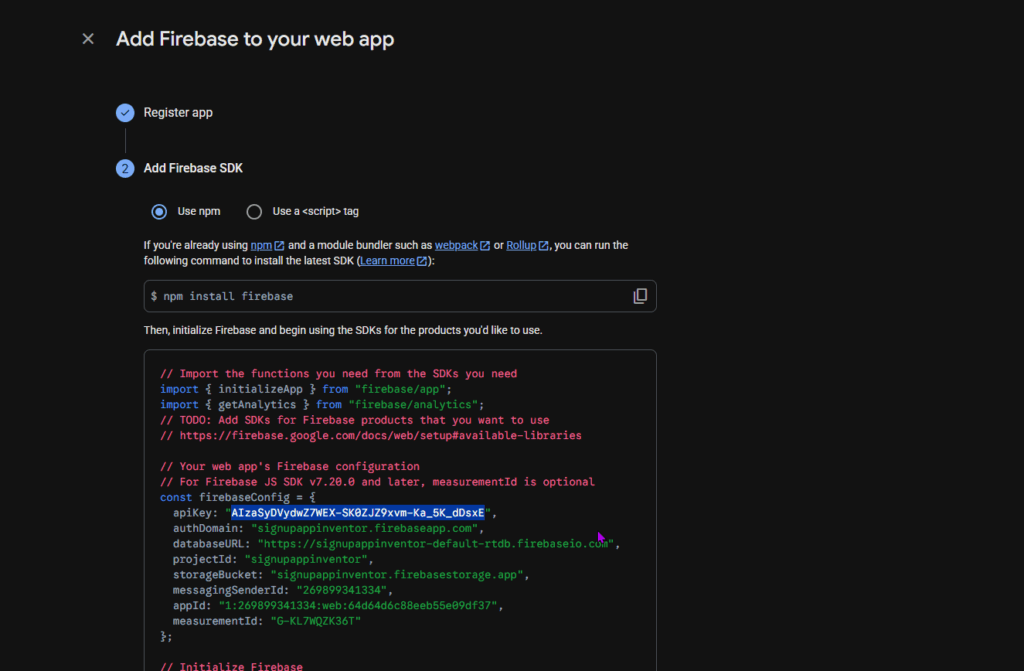Click the Register app checkmark icon
Image resolution: width=1024 pixels, height=671 pixels.
pyautogui.click(x=125, y=113)
